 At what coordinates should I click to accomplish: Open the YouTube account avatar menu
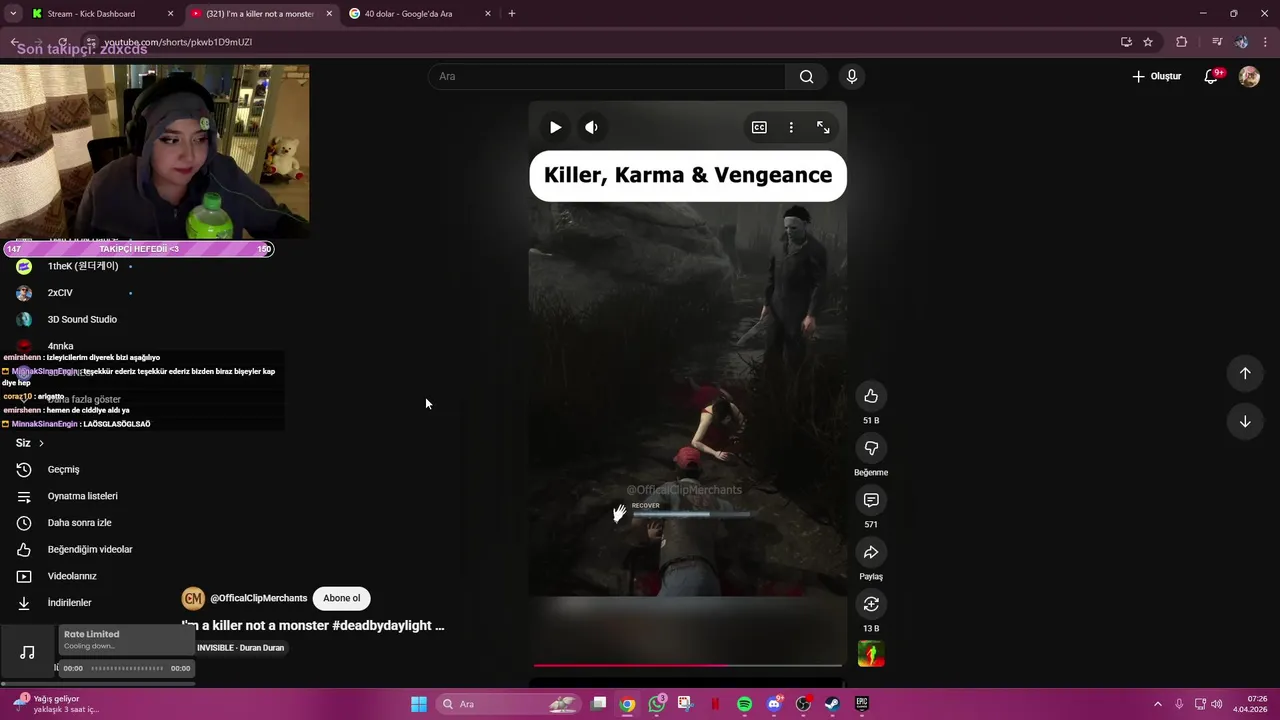[x=1249, y=76]
